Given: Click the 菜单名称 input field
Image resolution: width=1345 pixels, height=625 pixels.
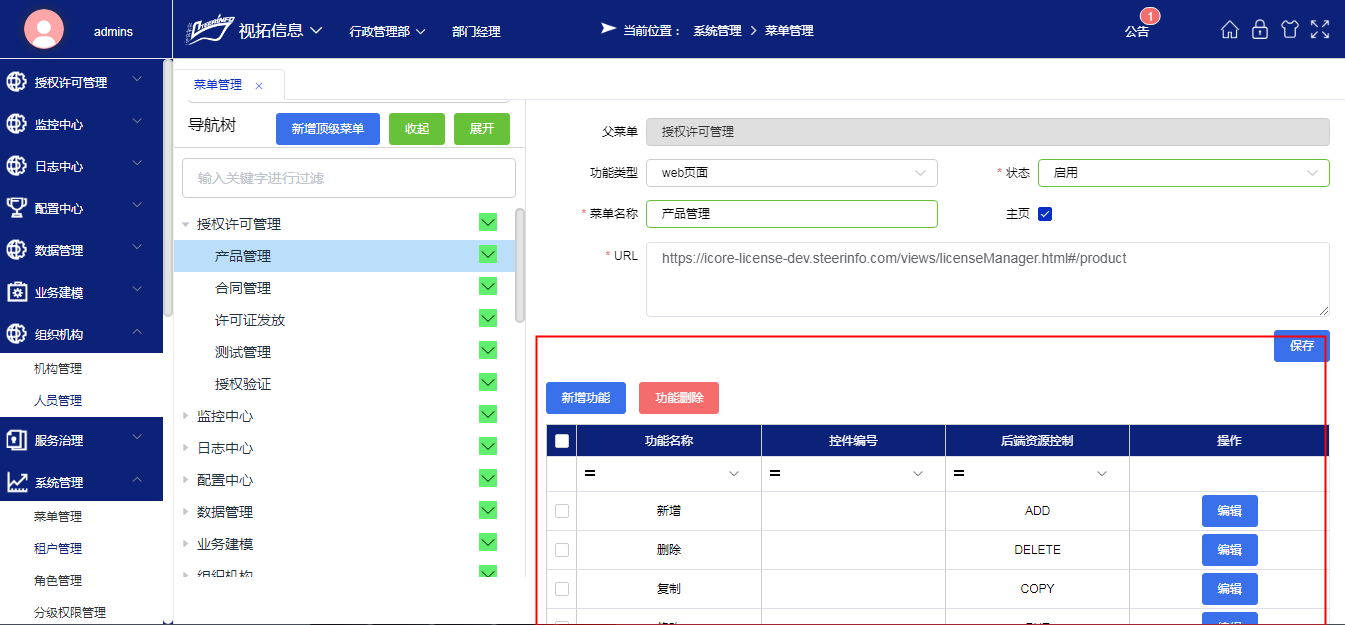Looking at the screenshot, I should (x=792, y=214).
